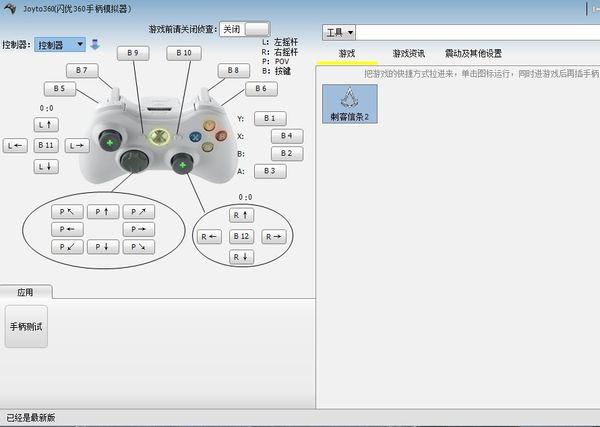Screen dimensions: 600x427
Task: Click the B 7 trigger mapping button
Action: click(82, 70)
